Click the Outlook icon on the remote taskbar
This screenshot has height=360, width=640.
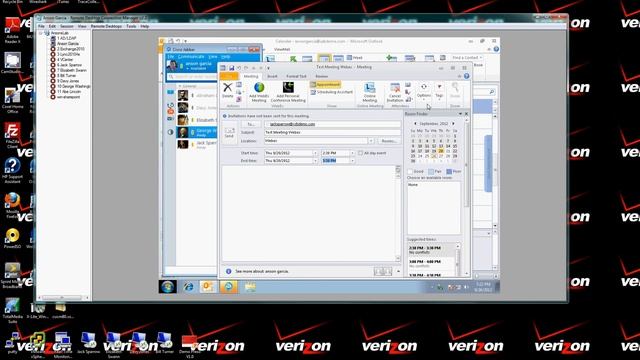(208, 287)
